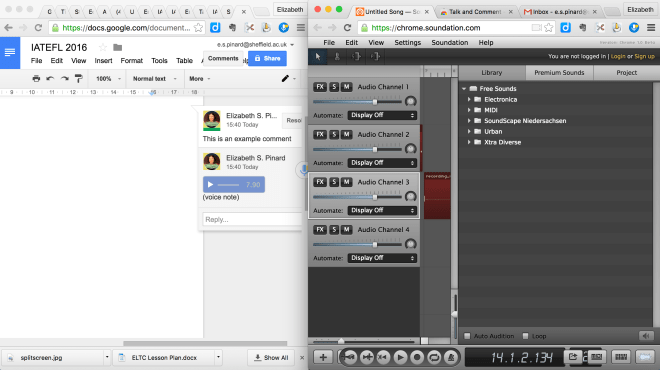This screenshot has height=370, width=660.
Task: Undo last edit in Google Docs
Action: pyautogui.click(x=50, y=78)
